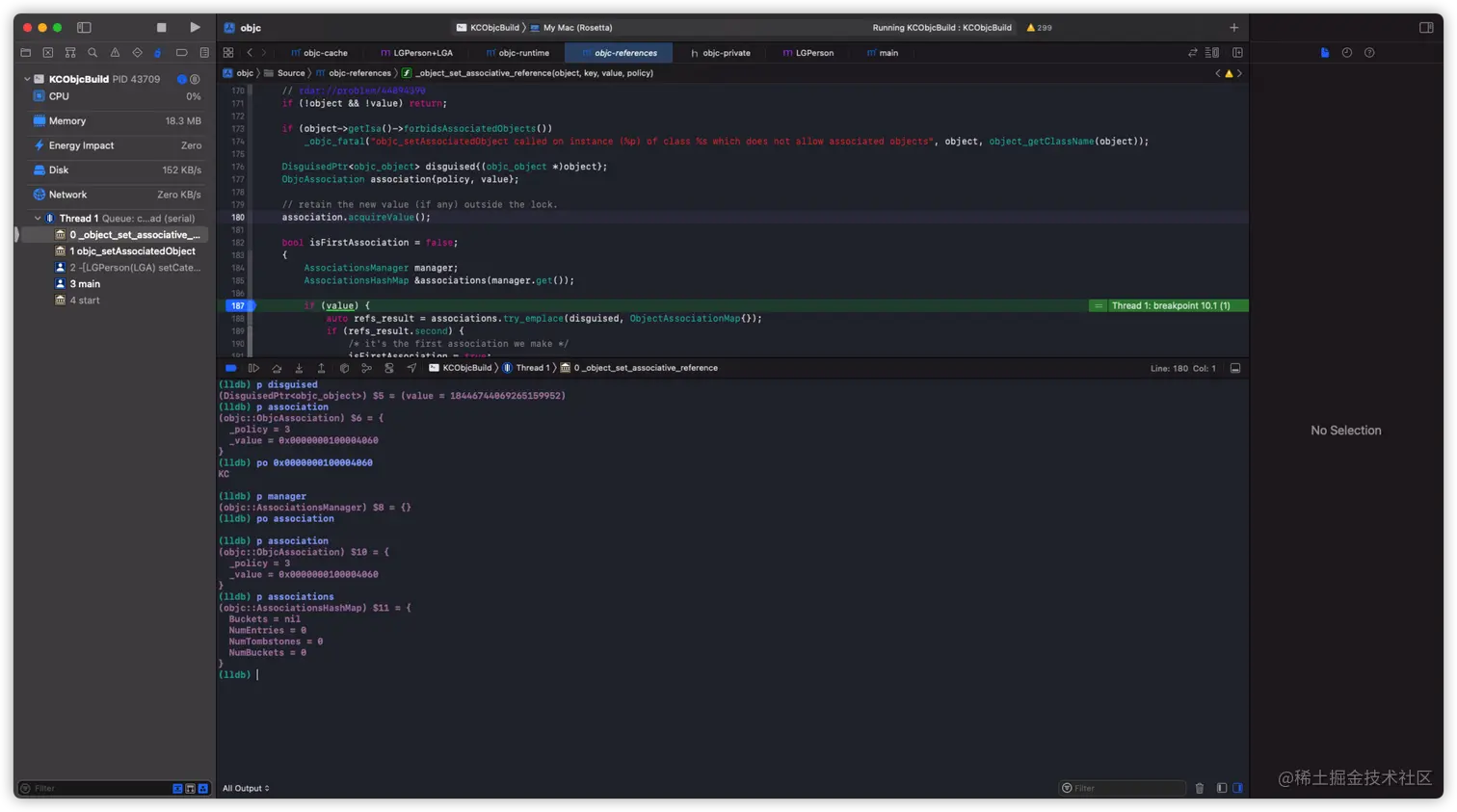Focus the console Filter field
Image resolution: width=1457 pixels, height=812 pixels.
click(x=1124, y=789)
